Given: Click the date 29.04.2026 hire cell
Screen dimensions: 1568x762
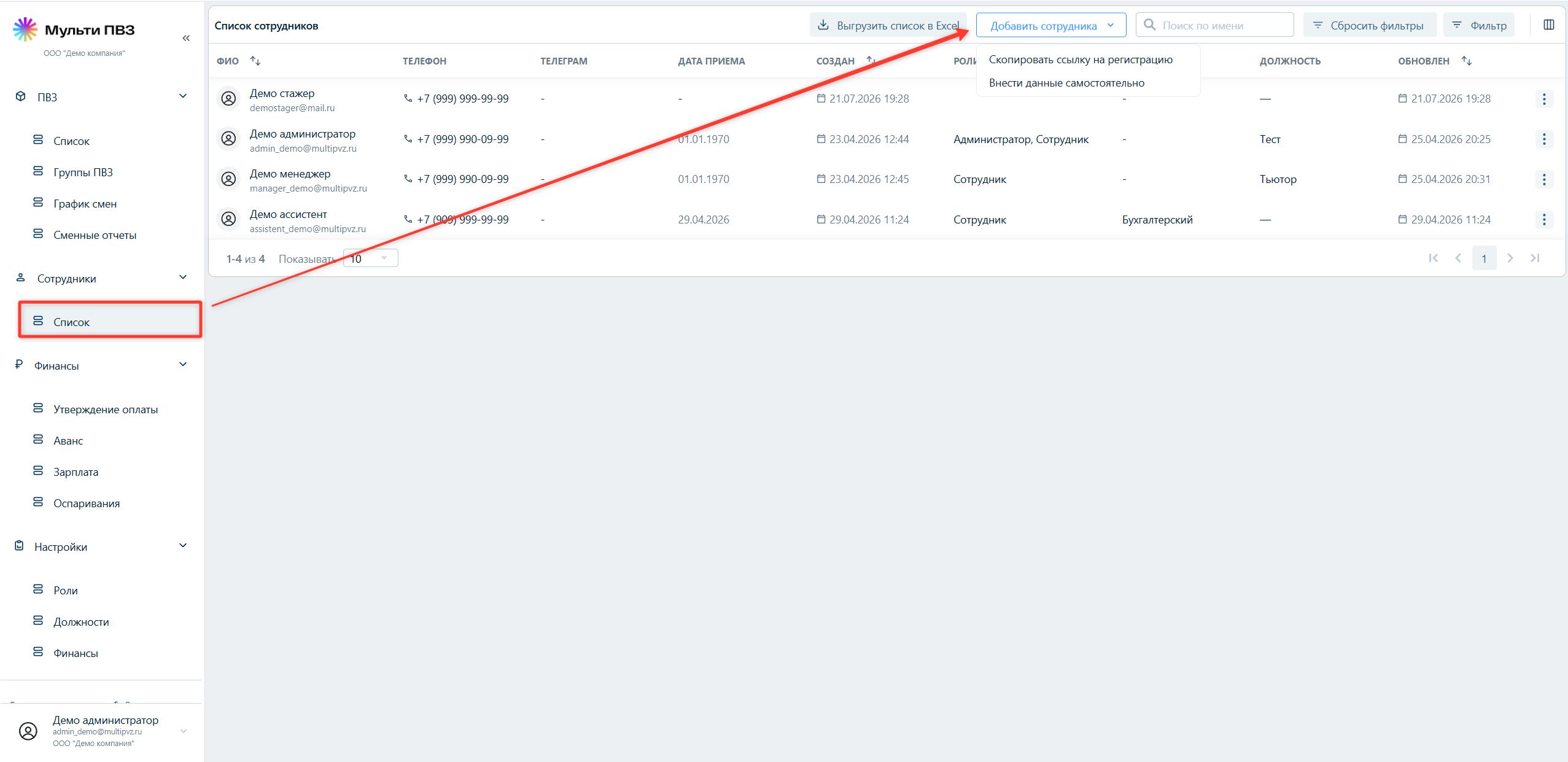Looking at the screenshot, I should (x=704, y=220).
